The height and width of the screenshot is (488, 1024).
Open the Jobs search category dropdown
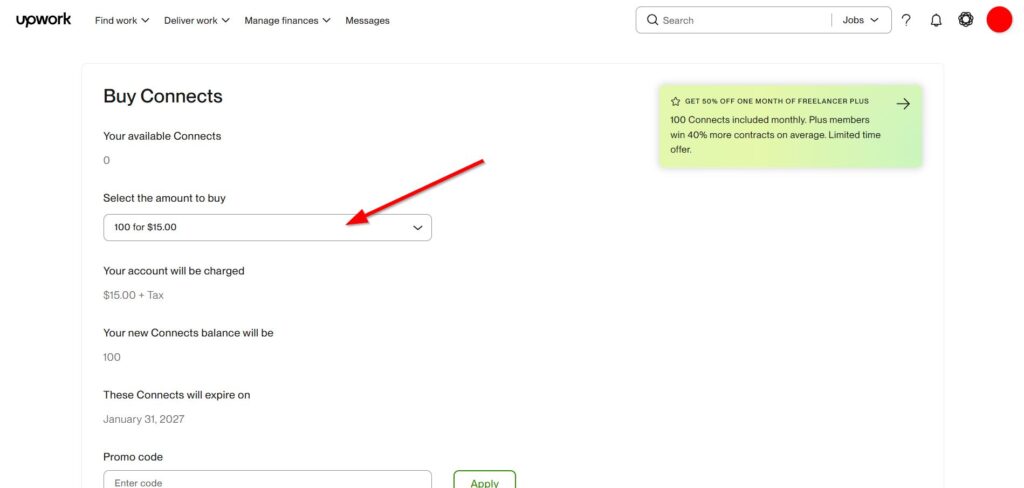860,20
